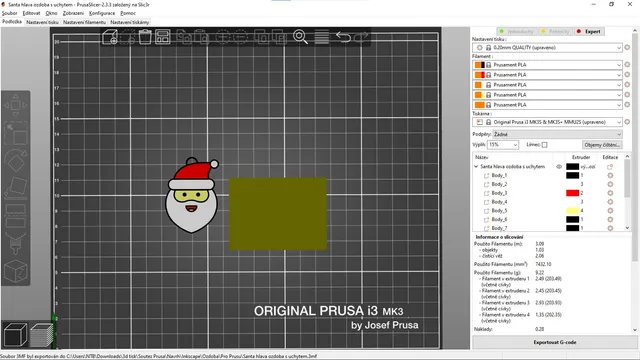The width and height of the screenshot is (640, 360).
Task: Open Prusament PLA dropdown with yellow swatch
Action: click(547, 95)
